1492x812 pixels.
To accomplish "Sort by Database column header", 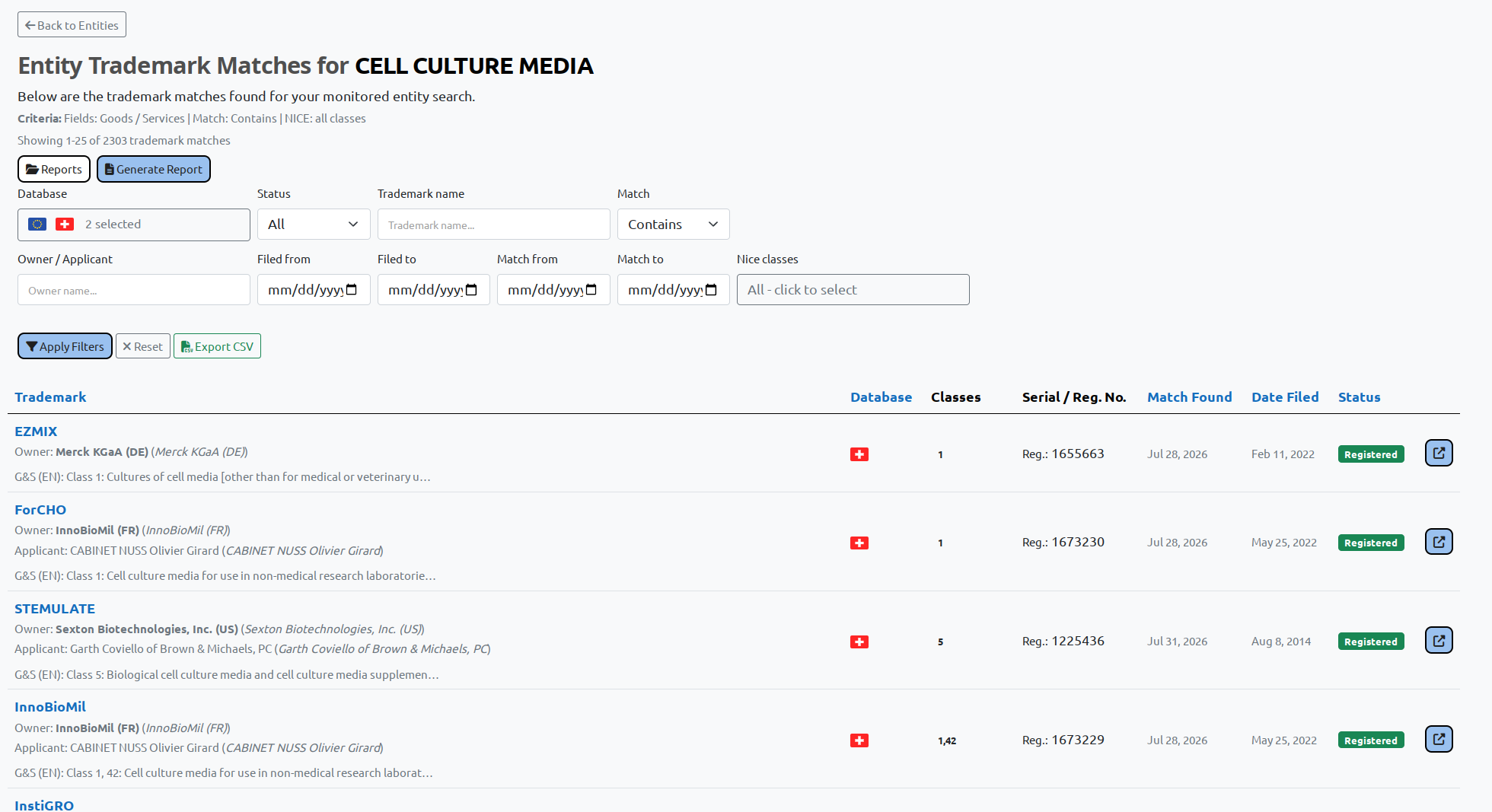I will point(881,396).
